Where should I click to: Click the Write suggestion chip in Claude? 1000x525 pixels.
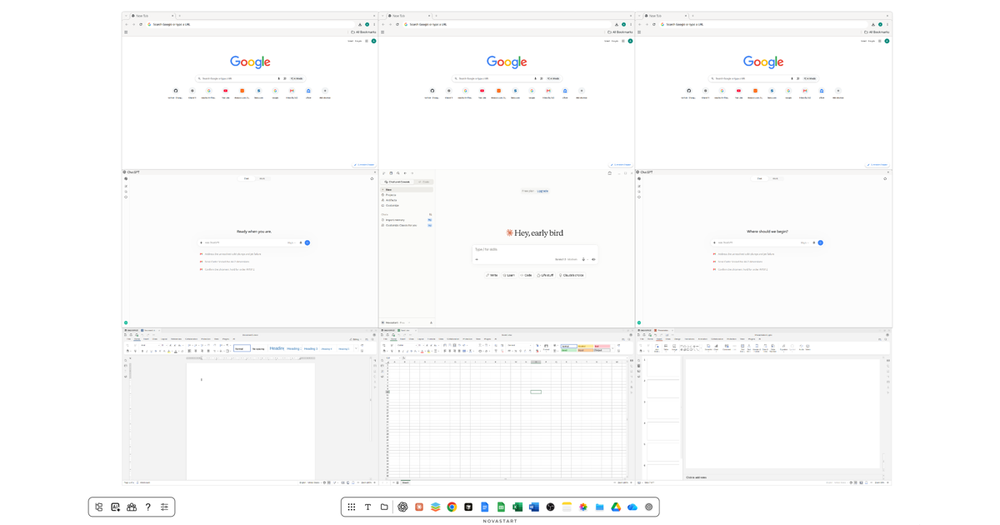492,275
